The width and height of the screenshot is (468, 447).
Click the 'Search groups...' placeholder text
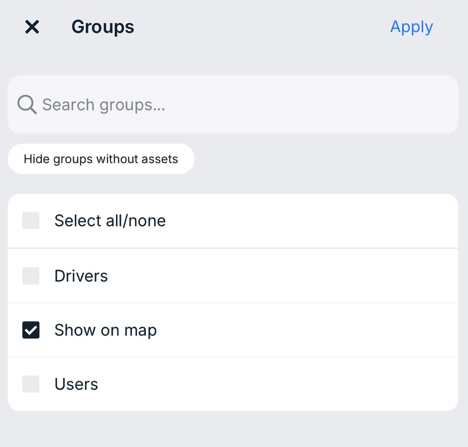[104, 105]
